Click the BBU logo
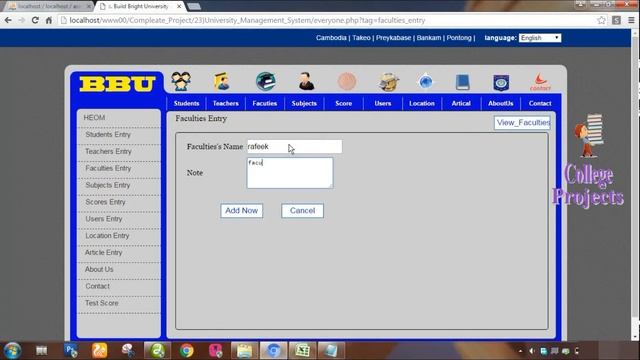 (117, 84)
